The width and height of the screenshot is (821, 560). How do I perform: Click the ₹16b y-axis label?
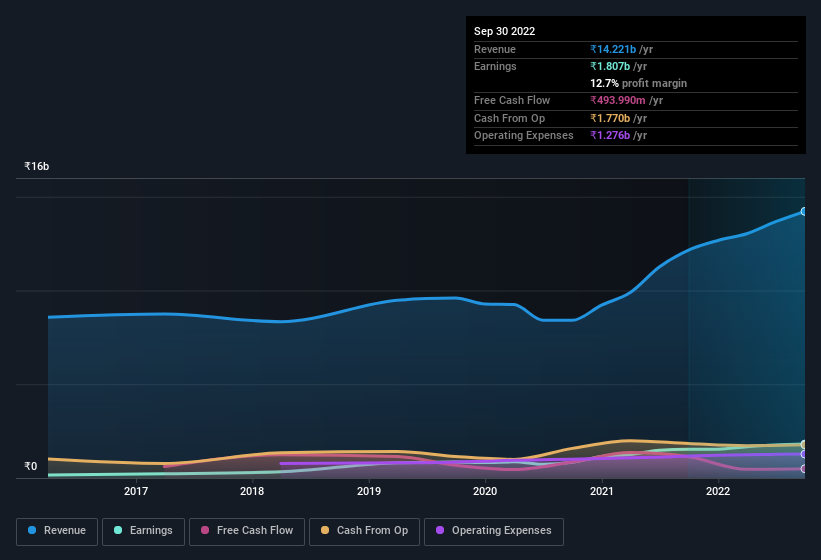coord(37,166)
